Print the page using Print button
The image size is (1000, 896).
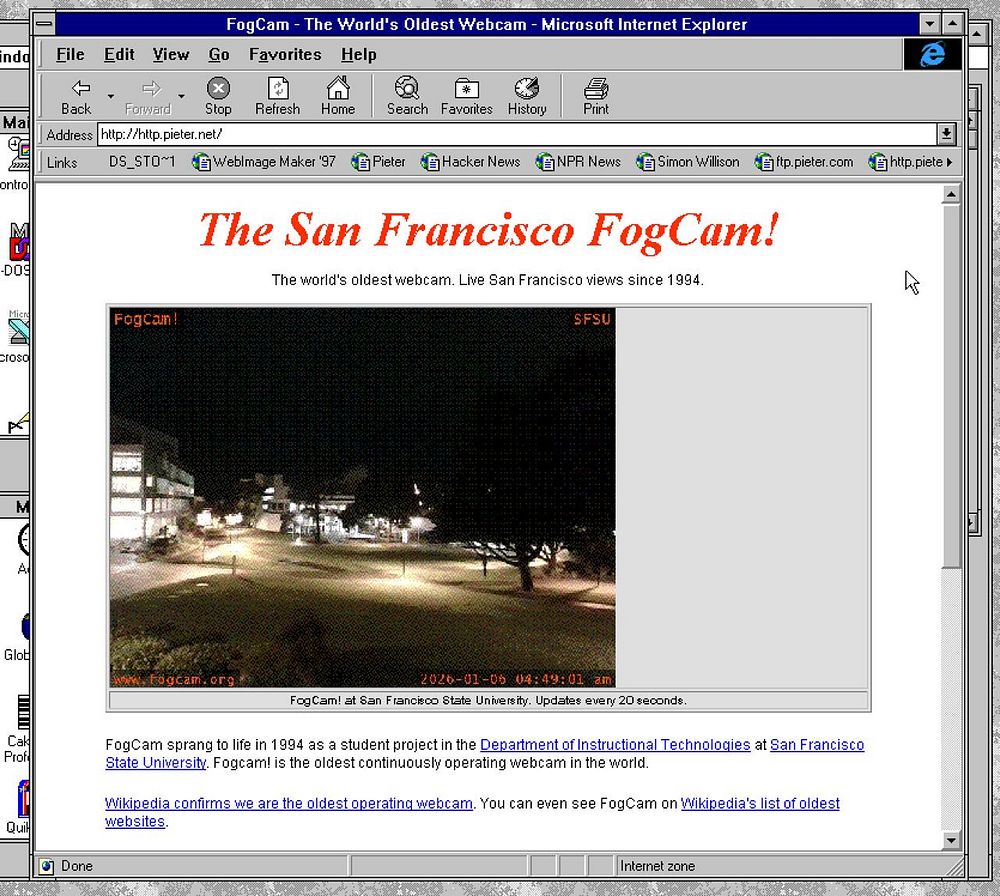pos(596,96)
